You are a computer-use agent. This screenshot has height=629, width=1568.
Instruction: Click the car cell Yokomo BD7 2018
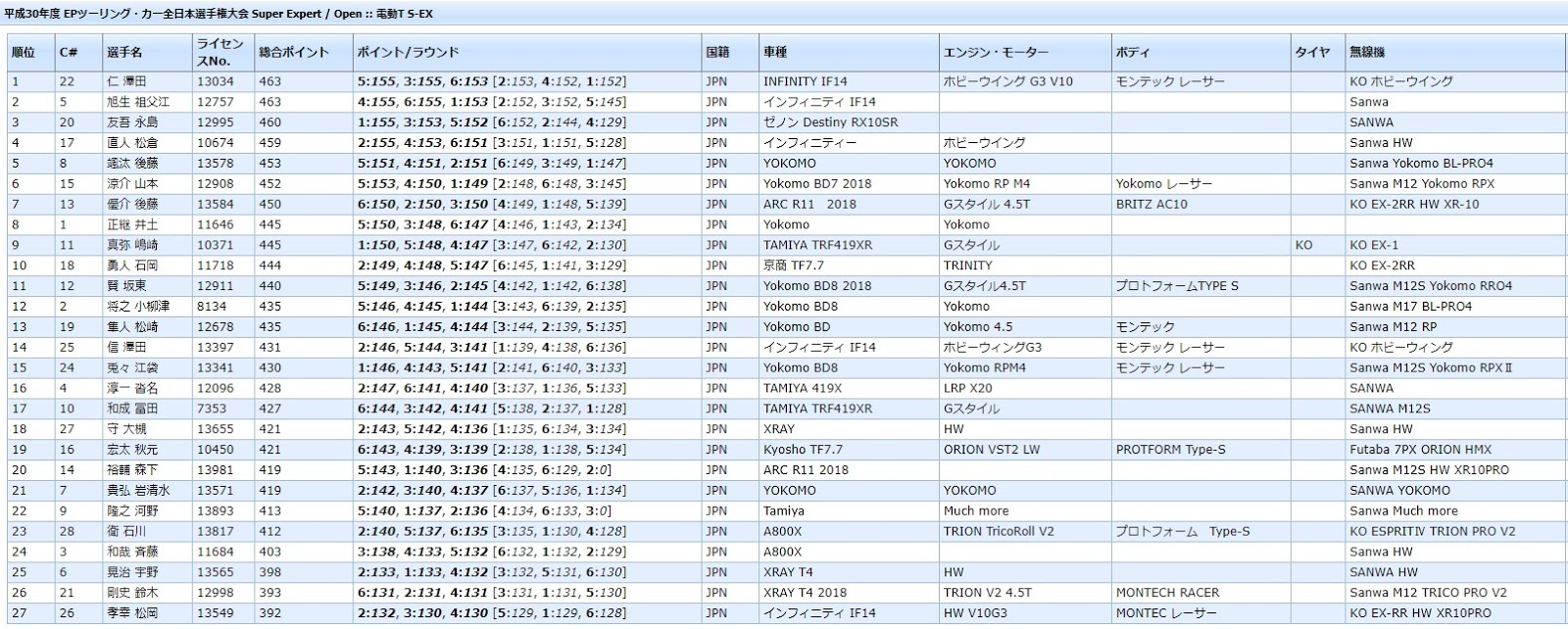(x=817, y=184)
